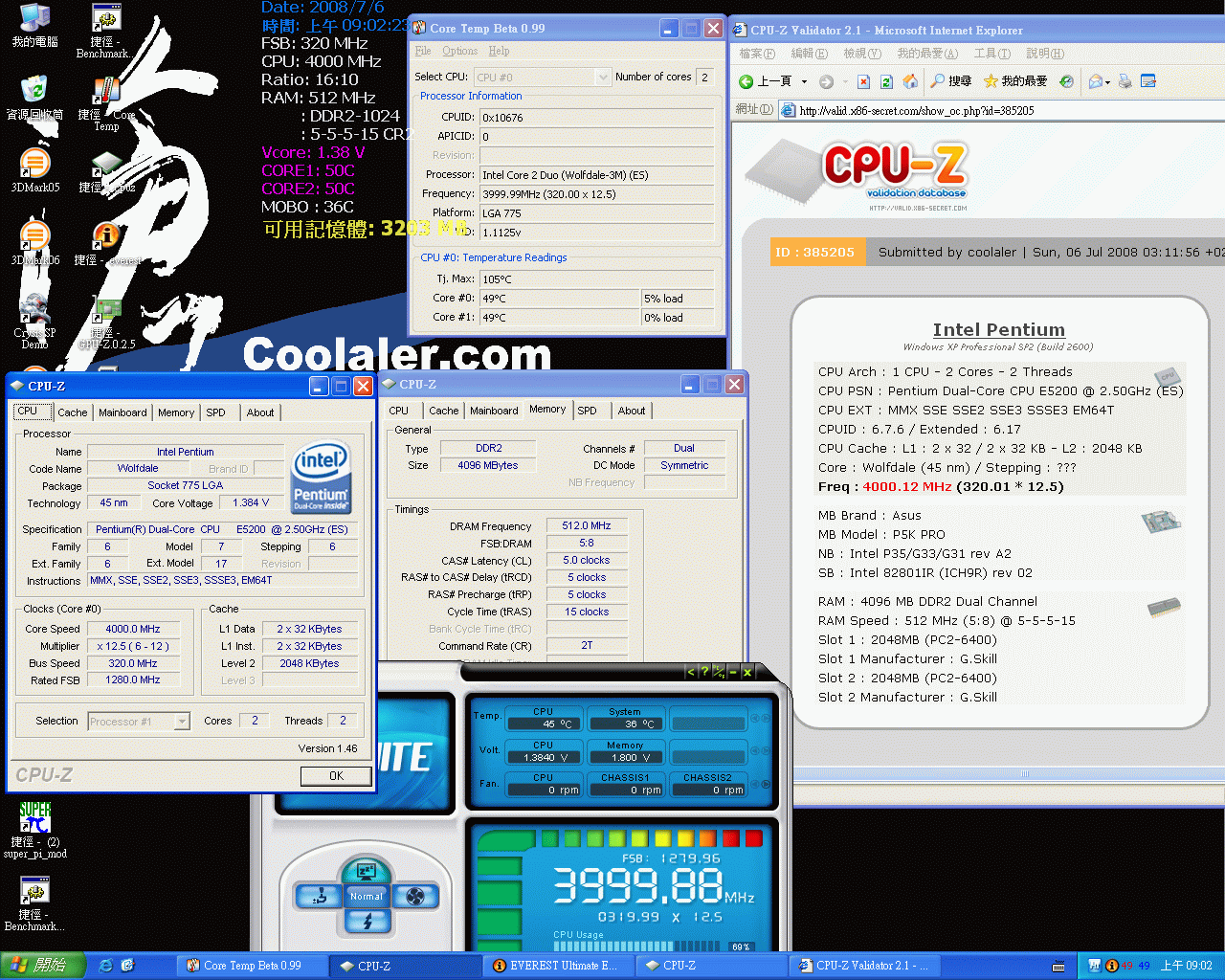Switch to the Cache tab in the CPU-Z Clocks window
Screen dimensions: 1225x980
(73, 412)
